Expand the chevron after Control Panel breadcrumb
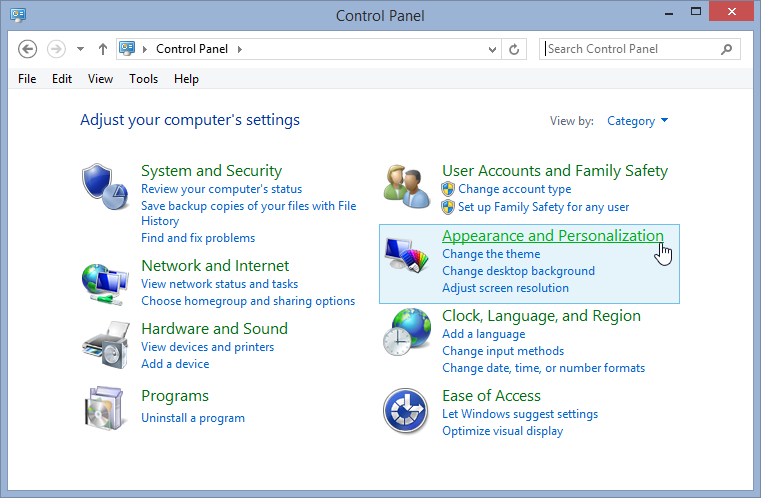This screenshot has width=761, height=498. (x=240, y=49)
